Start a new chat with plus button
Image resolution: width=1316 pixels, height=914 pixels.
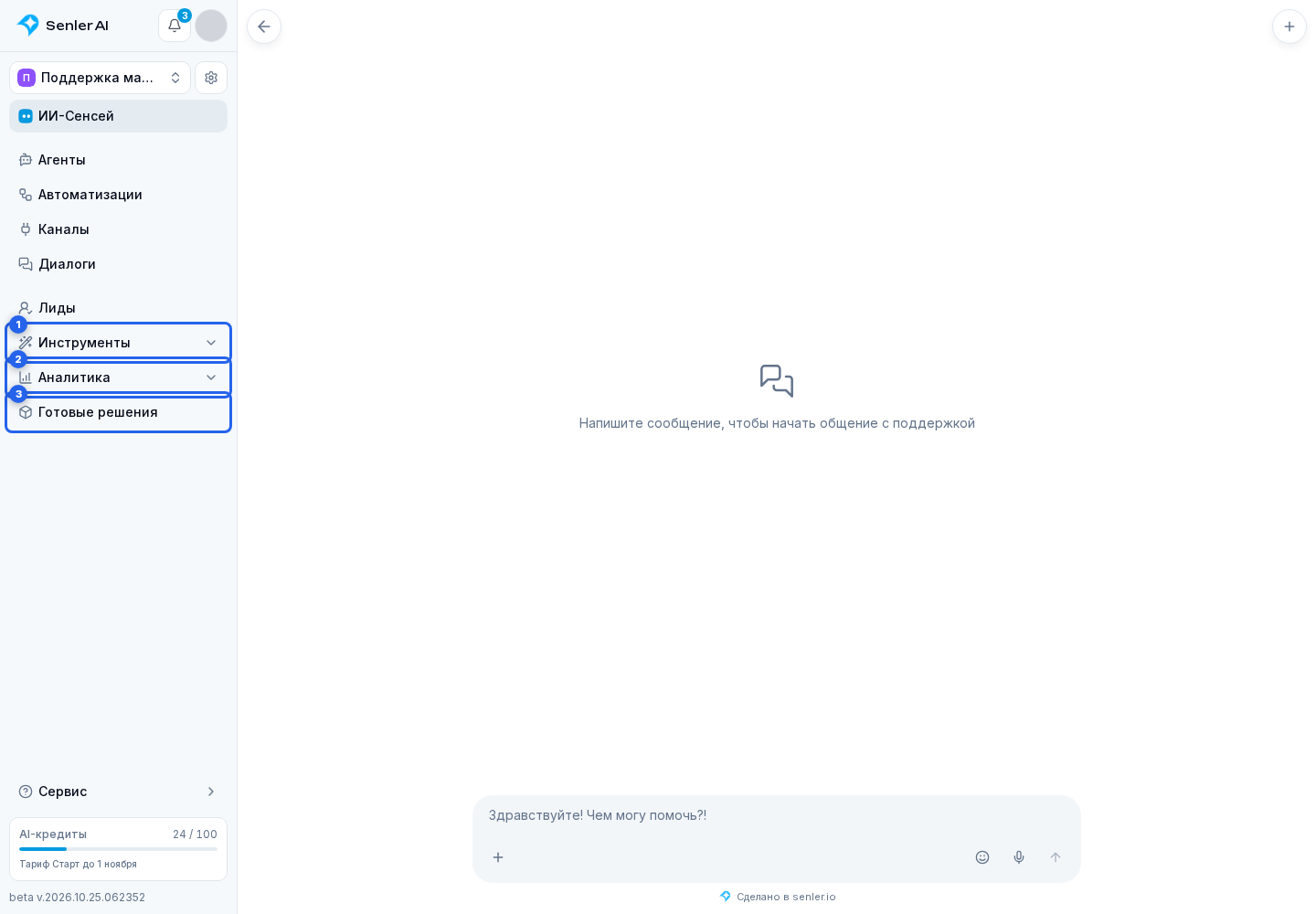1289,27
